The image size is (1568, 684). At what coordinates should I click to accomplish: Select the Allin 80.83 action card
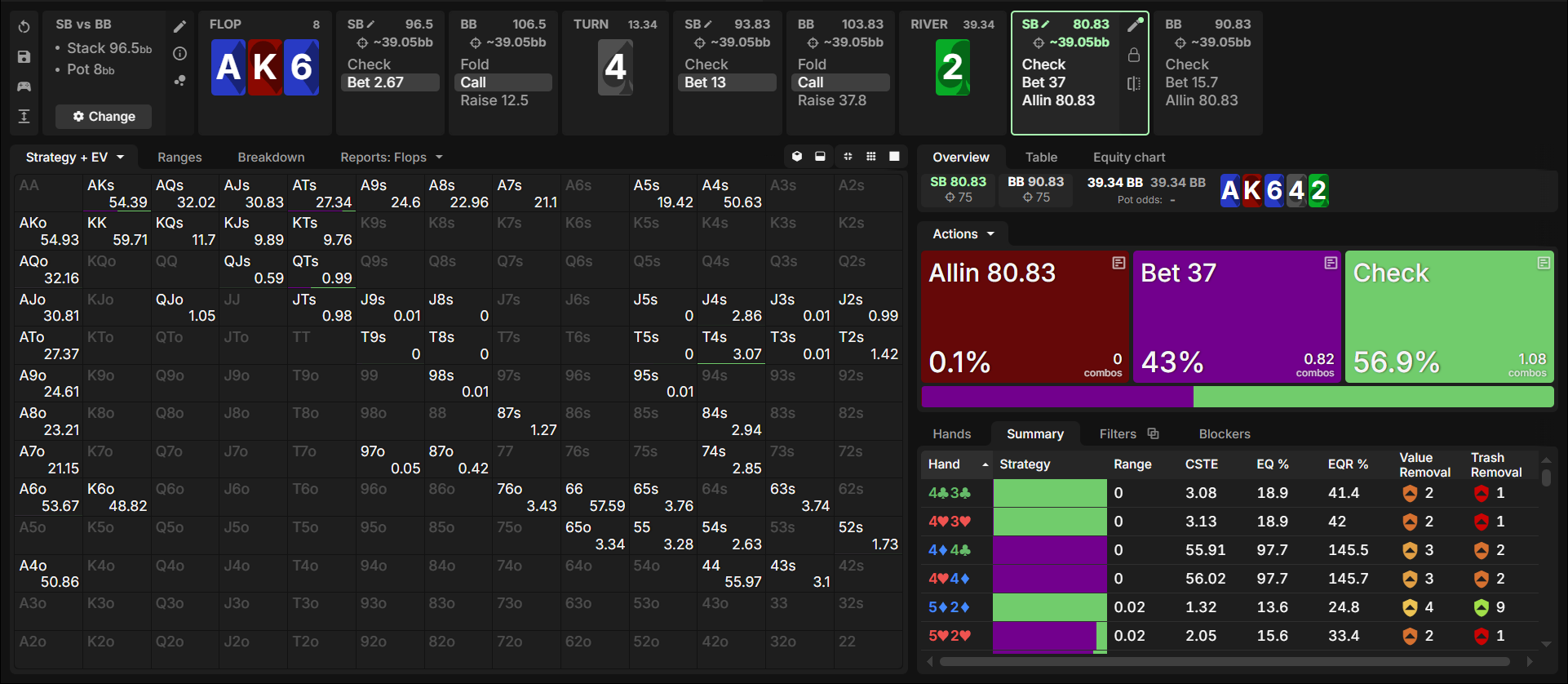pos(1025,317)
